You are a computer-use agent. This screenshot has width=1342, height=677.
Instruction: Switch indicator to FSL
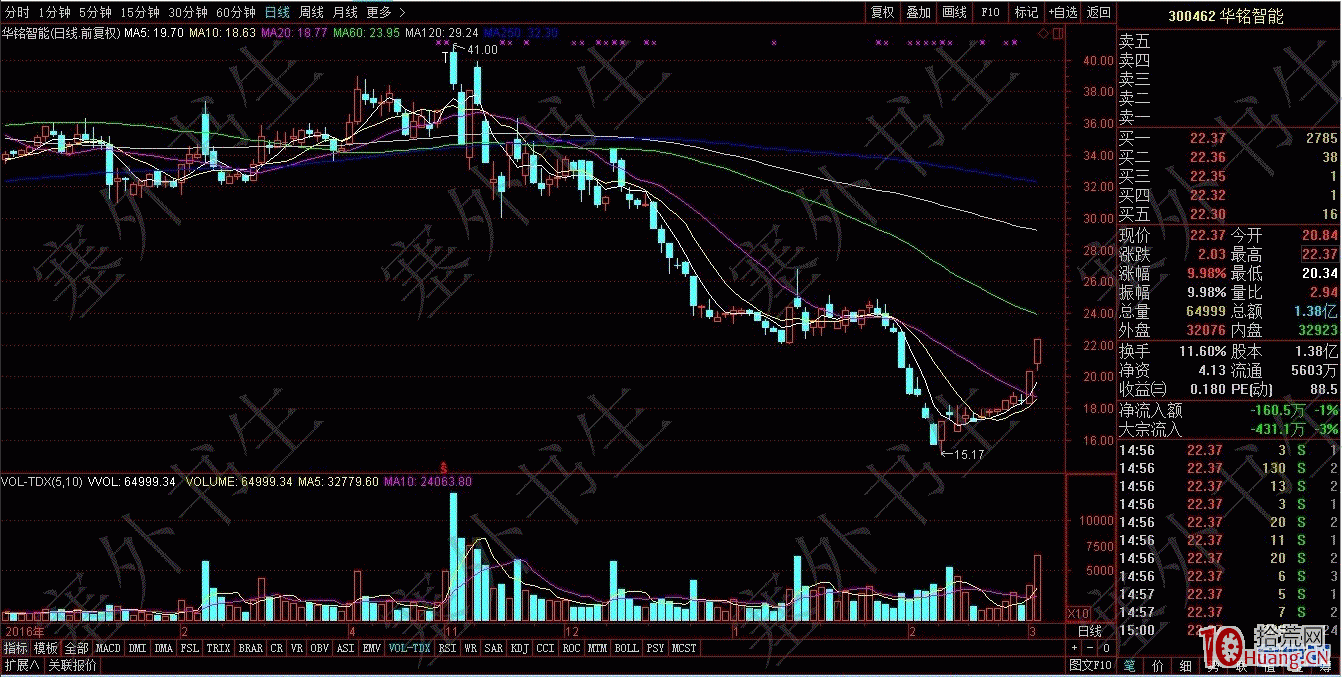click(190, 648)
